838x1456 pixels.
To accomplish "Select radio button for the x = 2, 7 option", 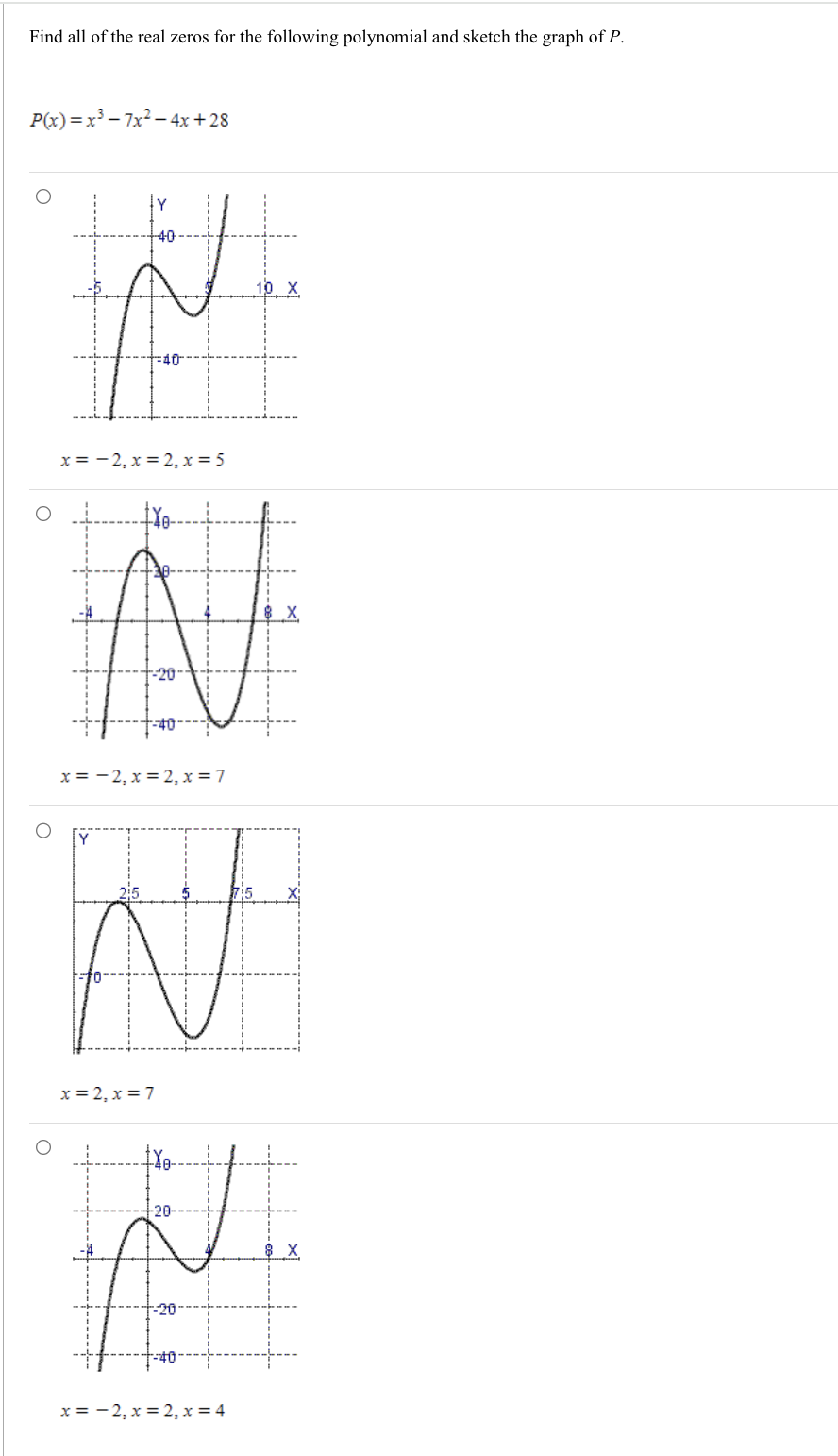I will click(42, 829).
